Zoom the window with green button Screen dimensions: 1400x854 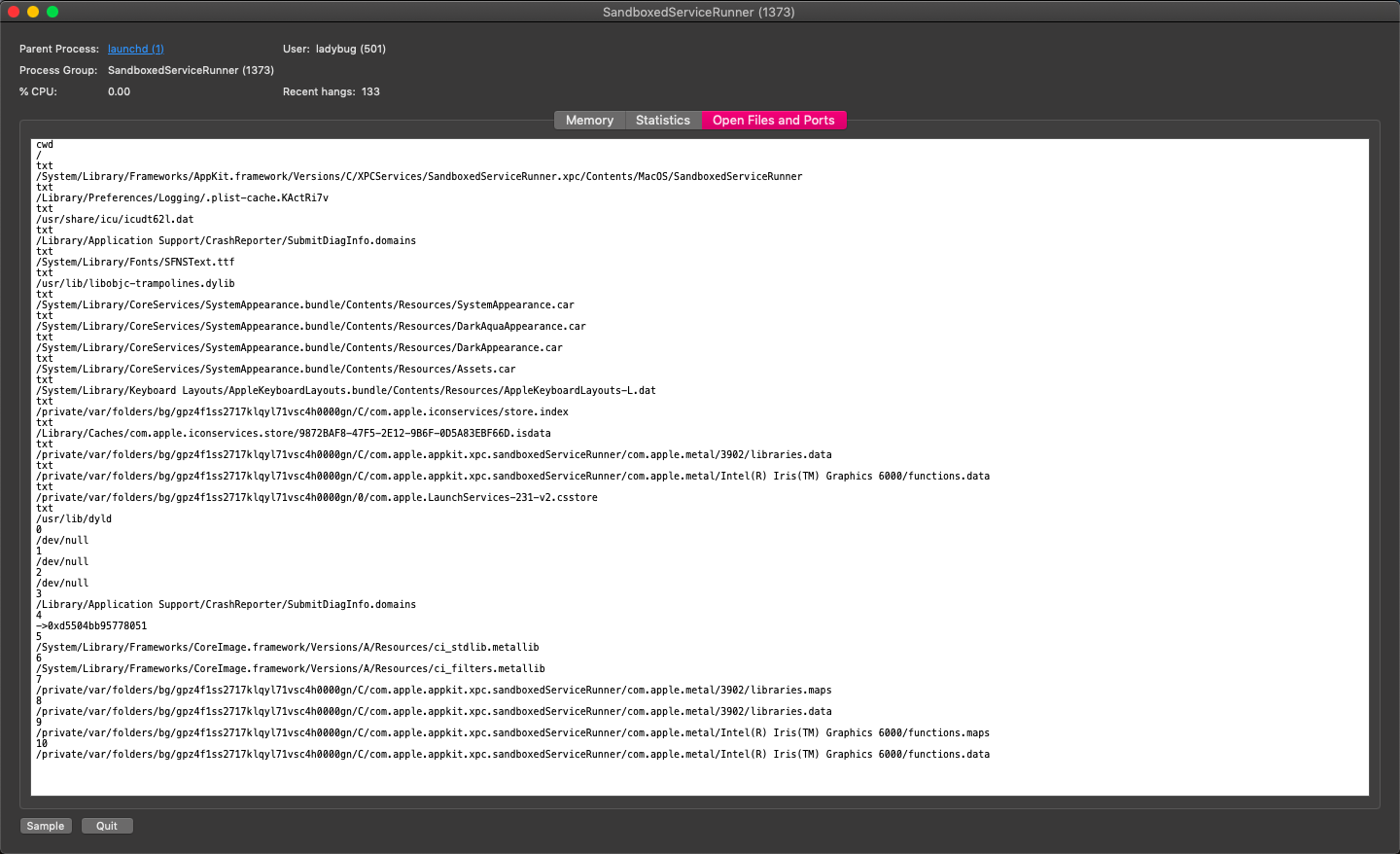coord(52,12)
